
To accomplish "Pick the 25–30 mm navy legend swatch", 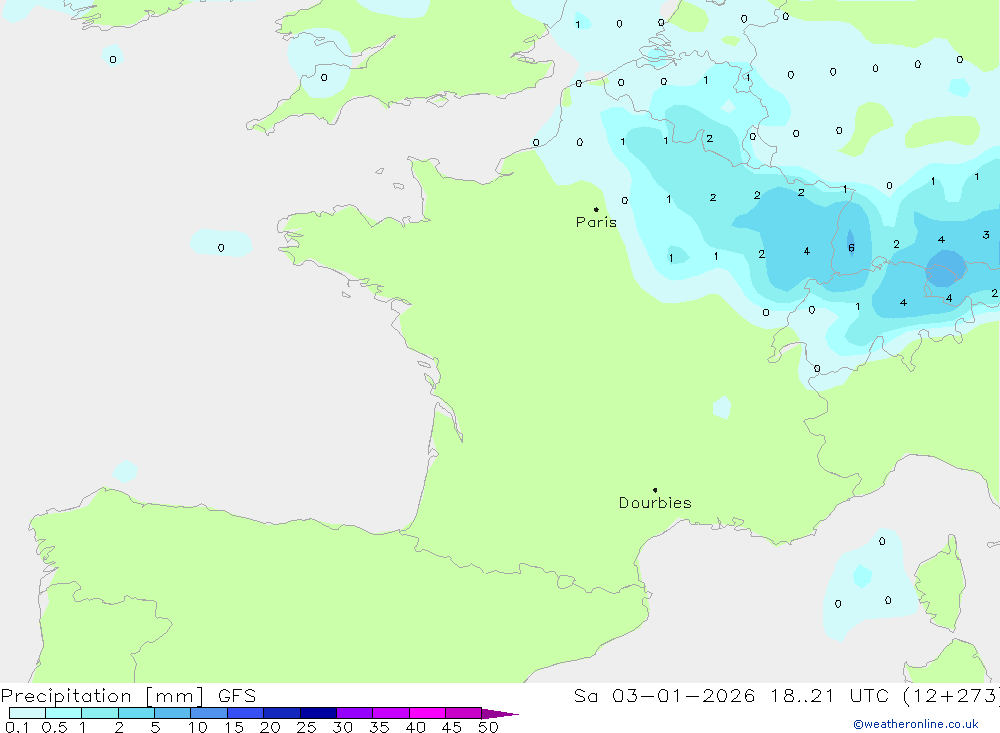I will tap(318, 713).
